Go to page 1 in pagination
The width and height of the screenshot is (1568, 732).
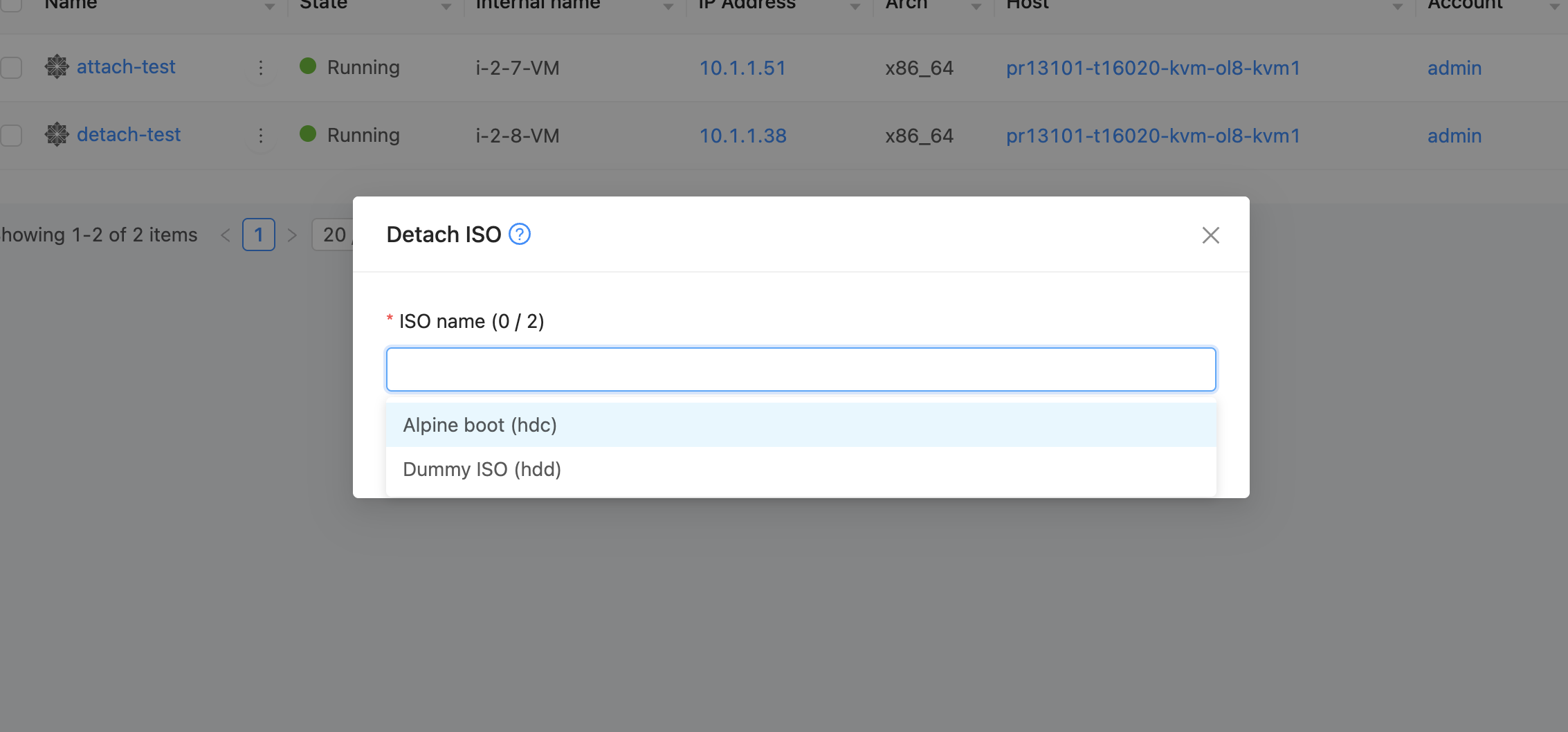tap(259, 235)
